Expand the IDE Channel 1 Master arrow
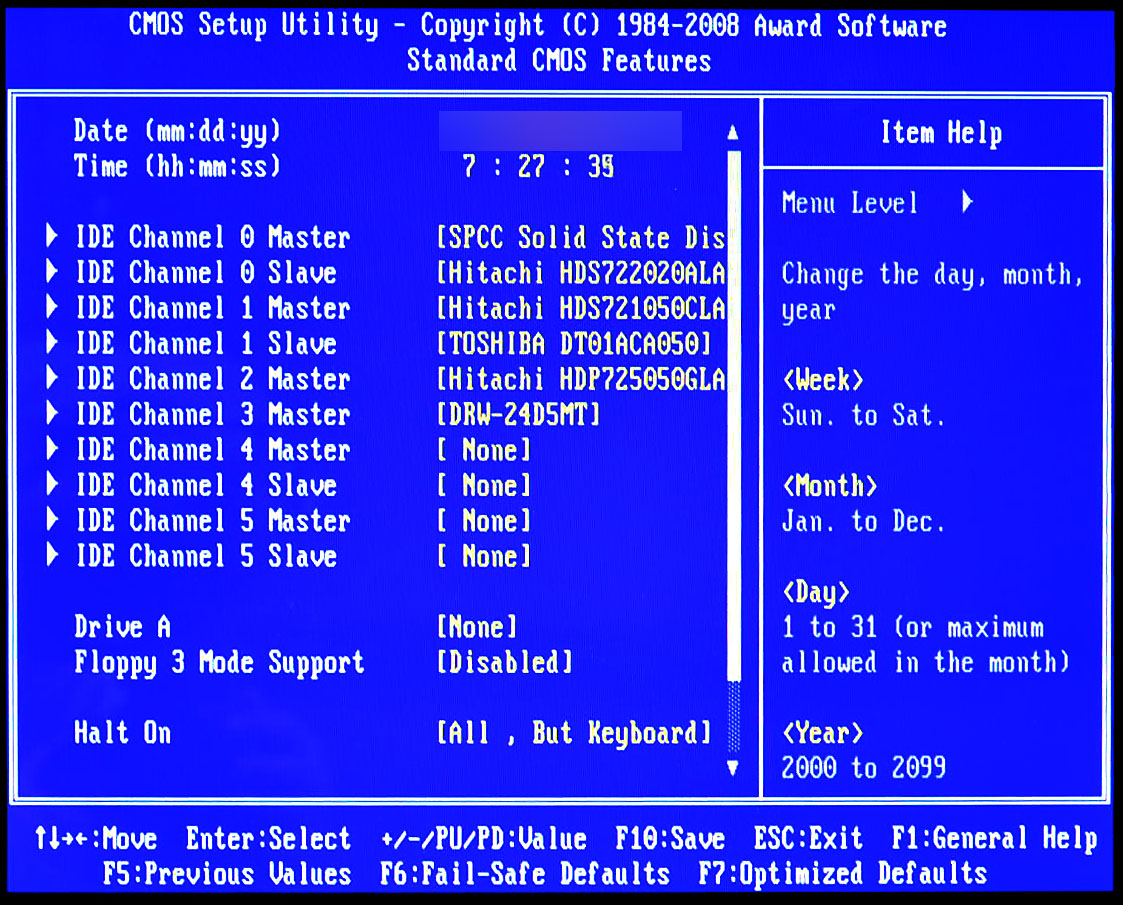 pyautogui.click(x=52, y=307)
